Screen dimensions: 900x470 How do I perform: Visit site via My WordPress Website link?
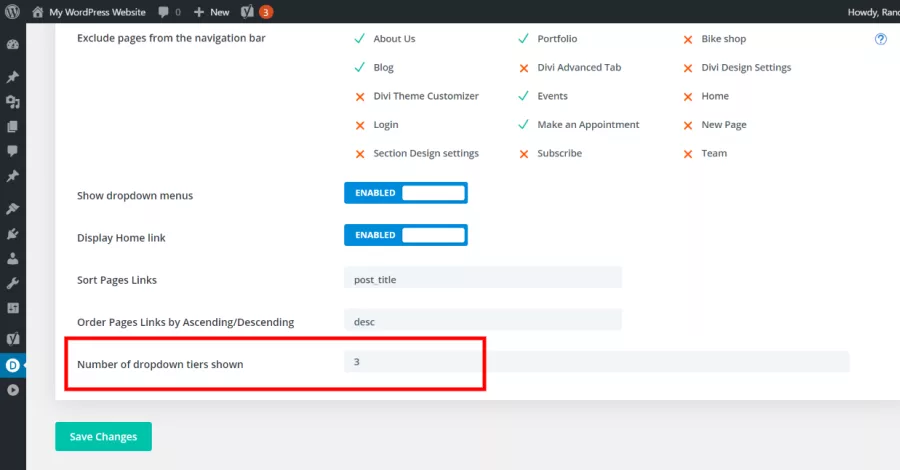88,11
